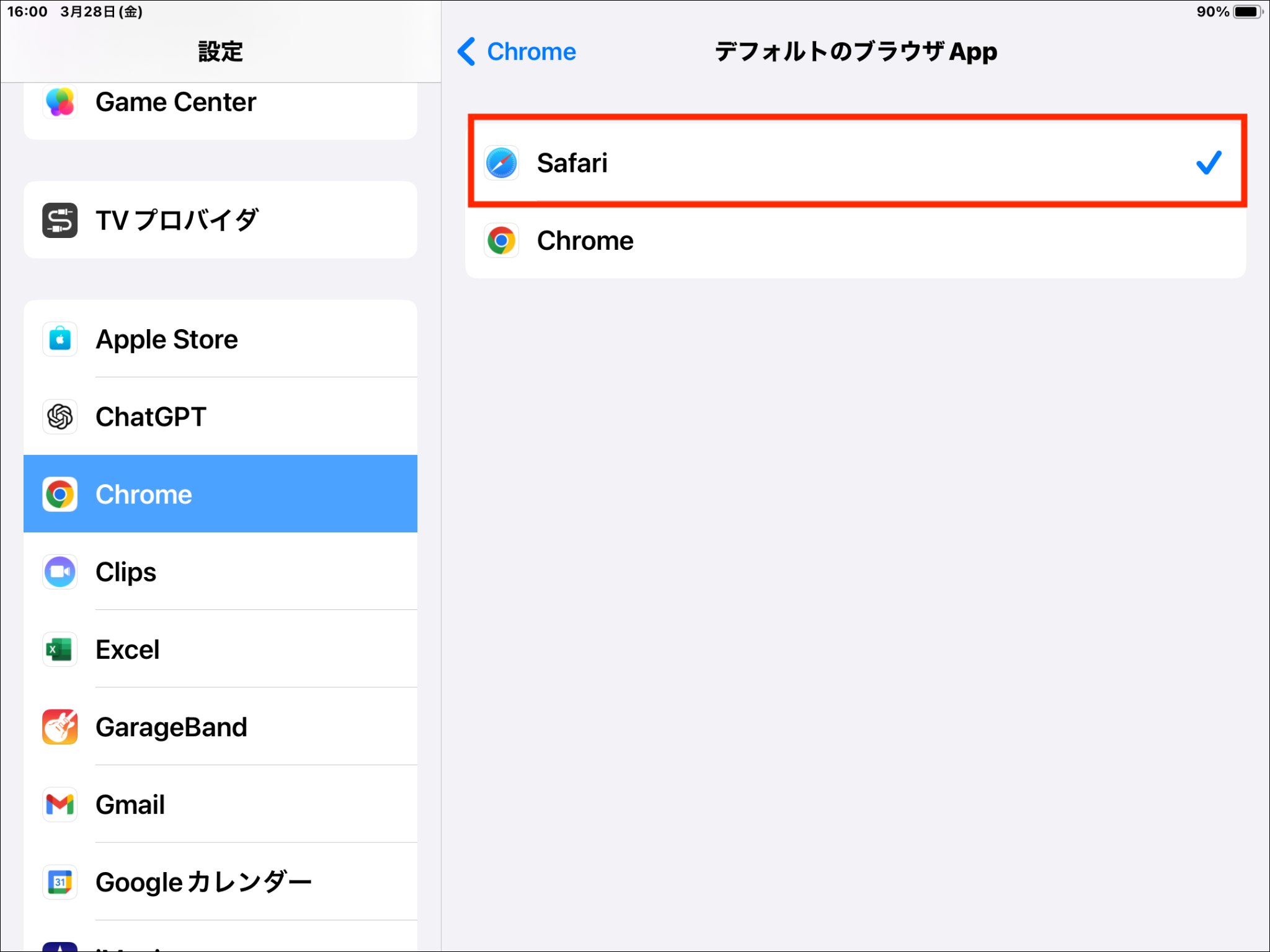
Task: Open Apple Store settings label
Action: click(167, 340)
